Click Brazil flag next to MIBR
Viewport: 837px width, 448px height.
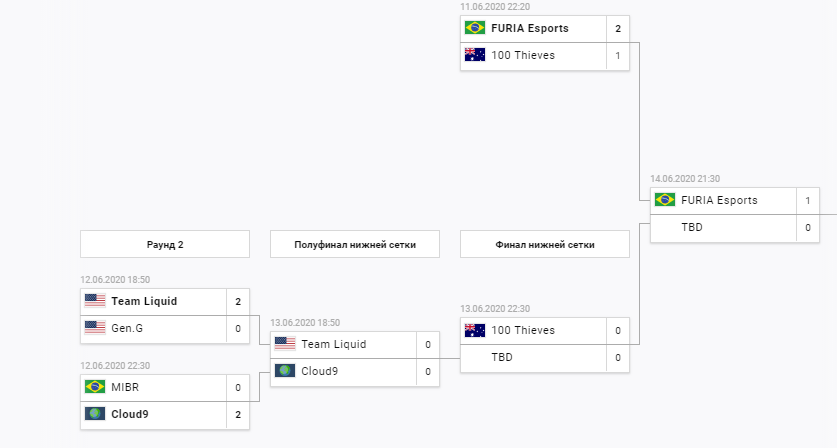click(95, 387)
